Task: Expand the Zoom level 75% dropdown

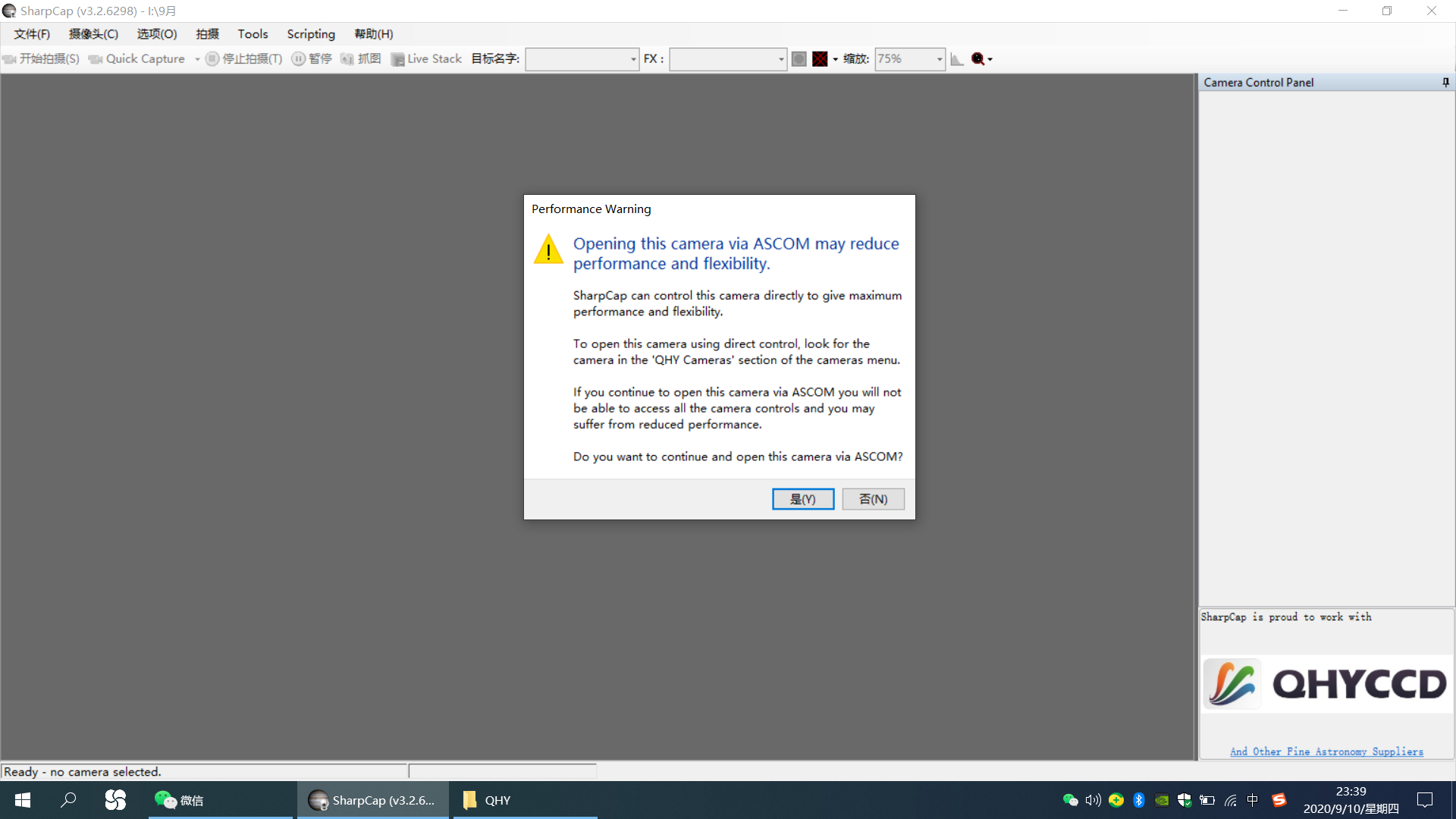Action: click(x=942, y=58)
